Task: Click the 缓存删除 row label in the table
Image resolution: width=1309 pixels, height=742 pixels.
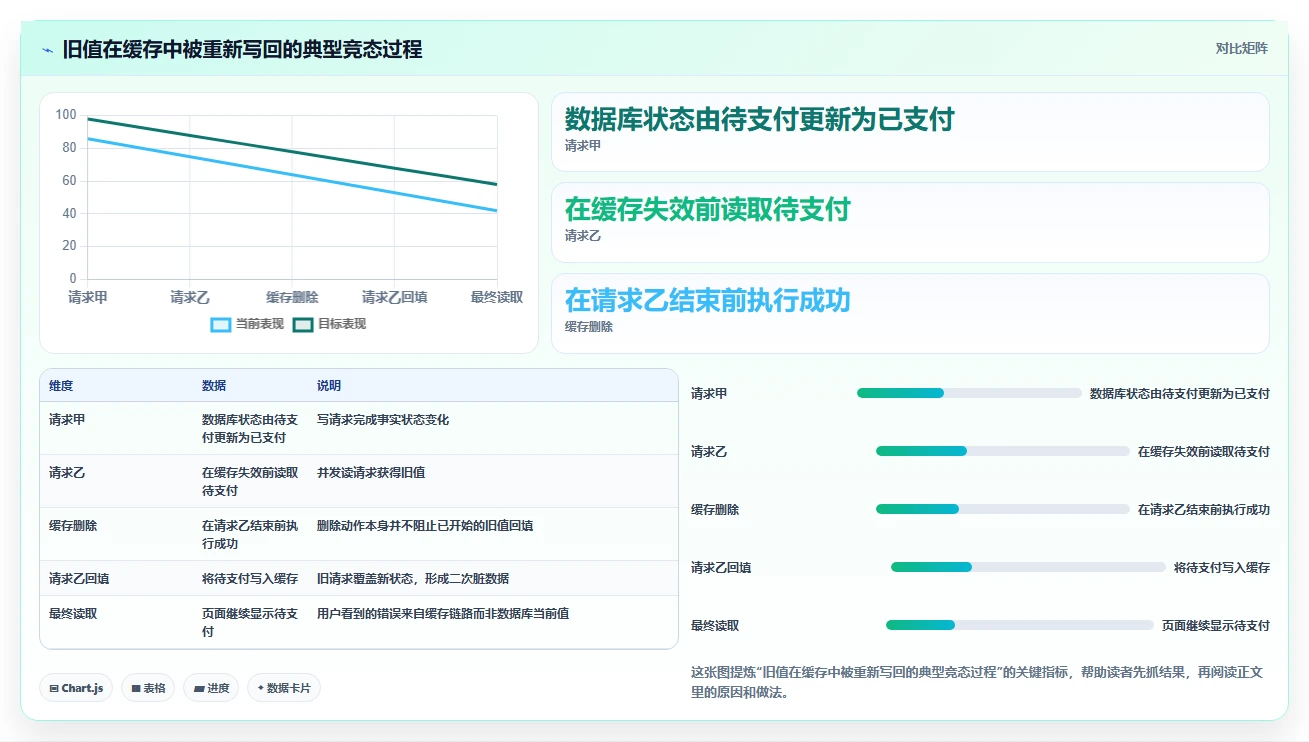Action: [x=73, y=525]
